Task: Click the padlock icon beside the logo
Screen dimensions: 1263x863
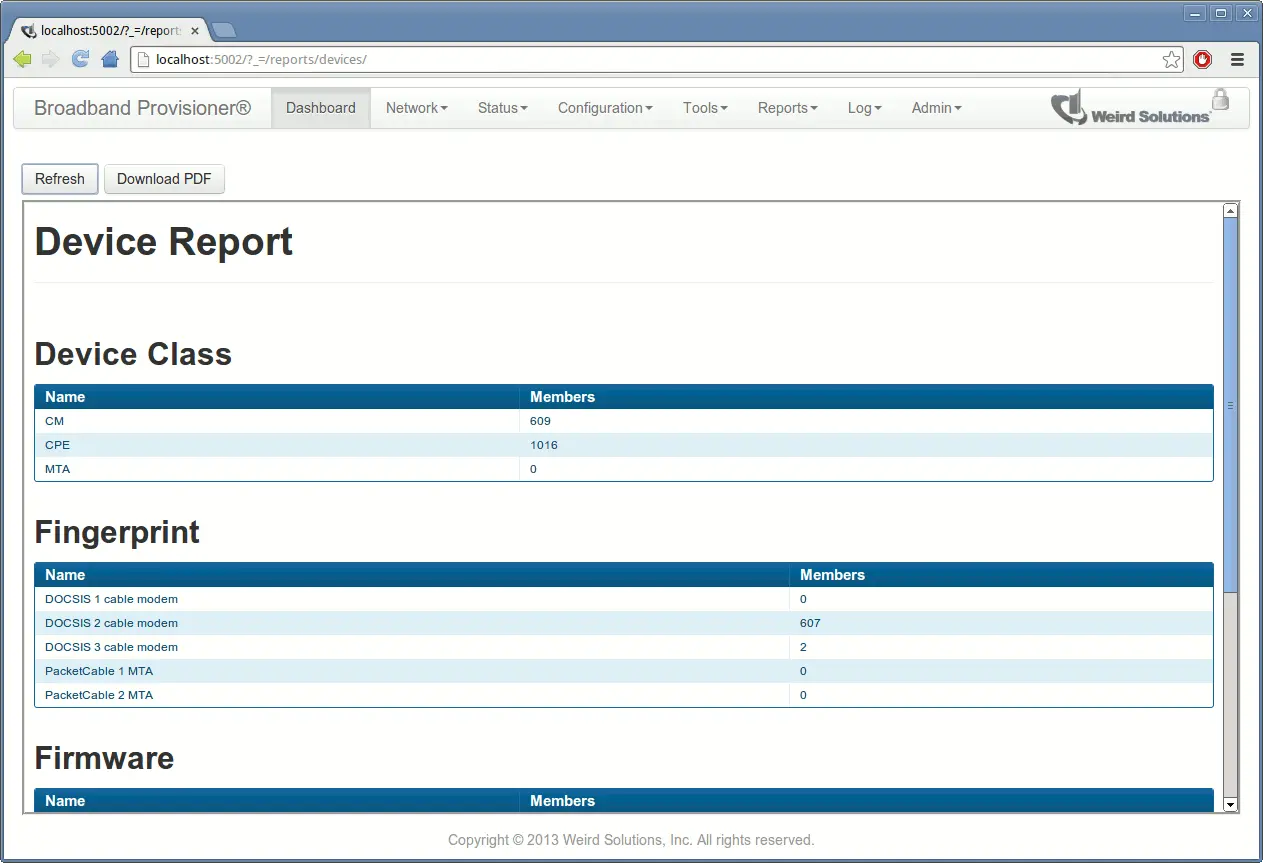Action: click(x=1220, y=100)
